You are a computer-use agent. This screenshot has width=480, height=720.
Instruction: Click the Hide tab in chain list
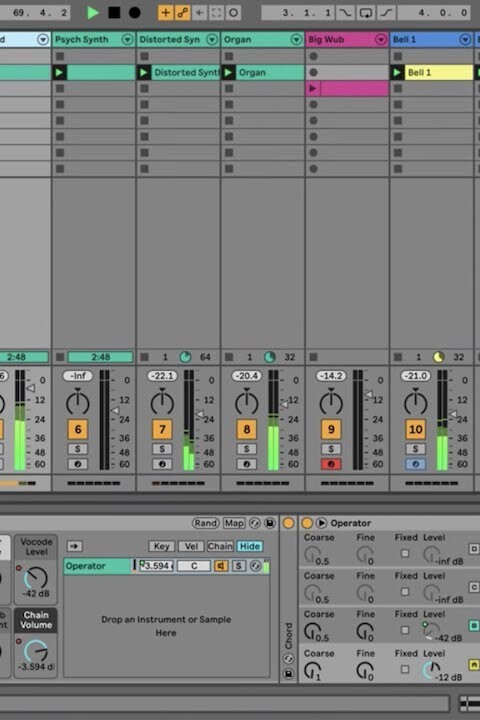pyautogui.click(x=250, y=546)
